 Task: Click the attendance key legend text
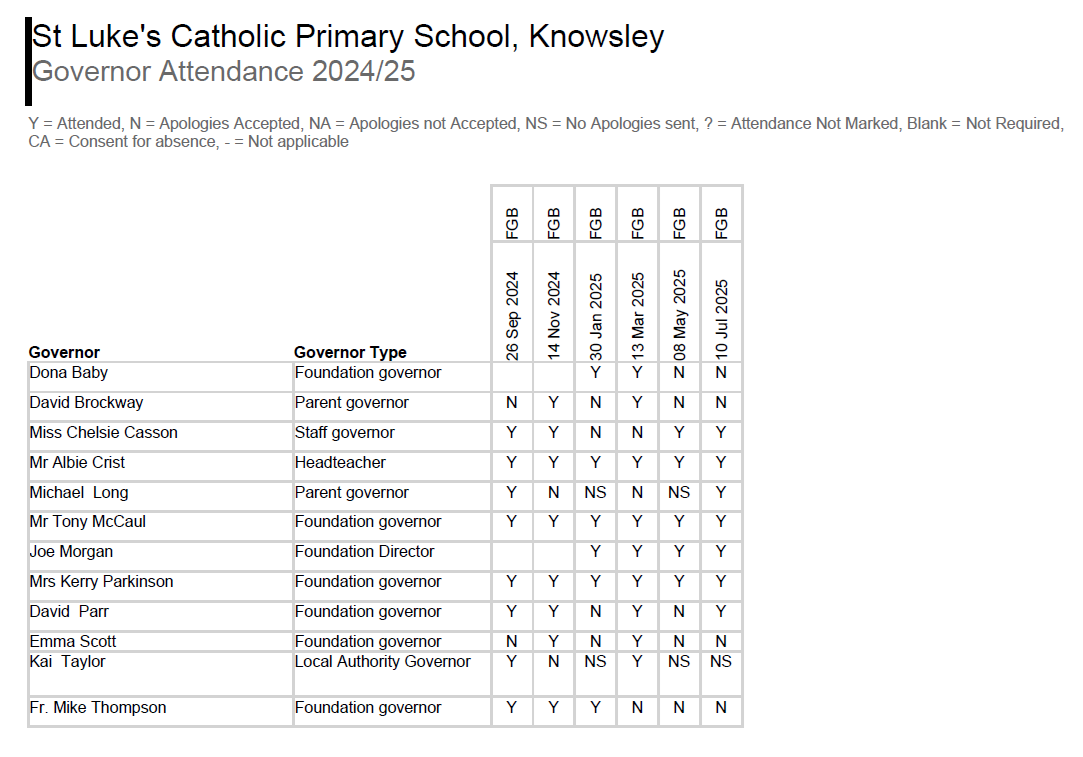click(545, 132)
